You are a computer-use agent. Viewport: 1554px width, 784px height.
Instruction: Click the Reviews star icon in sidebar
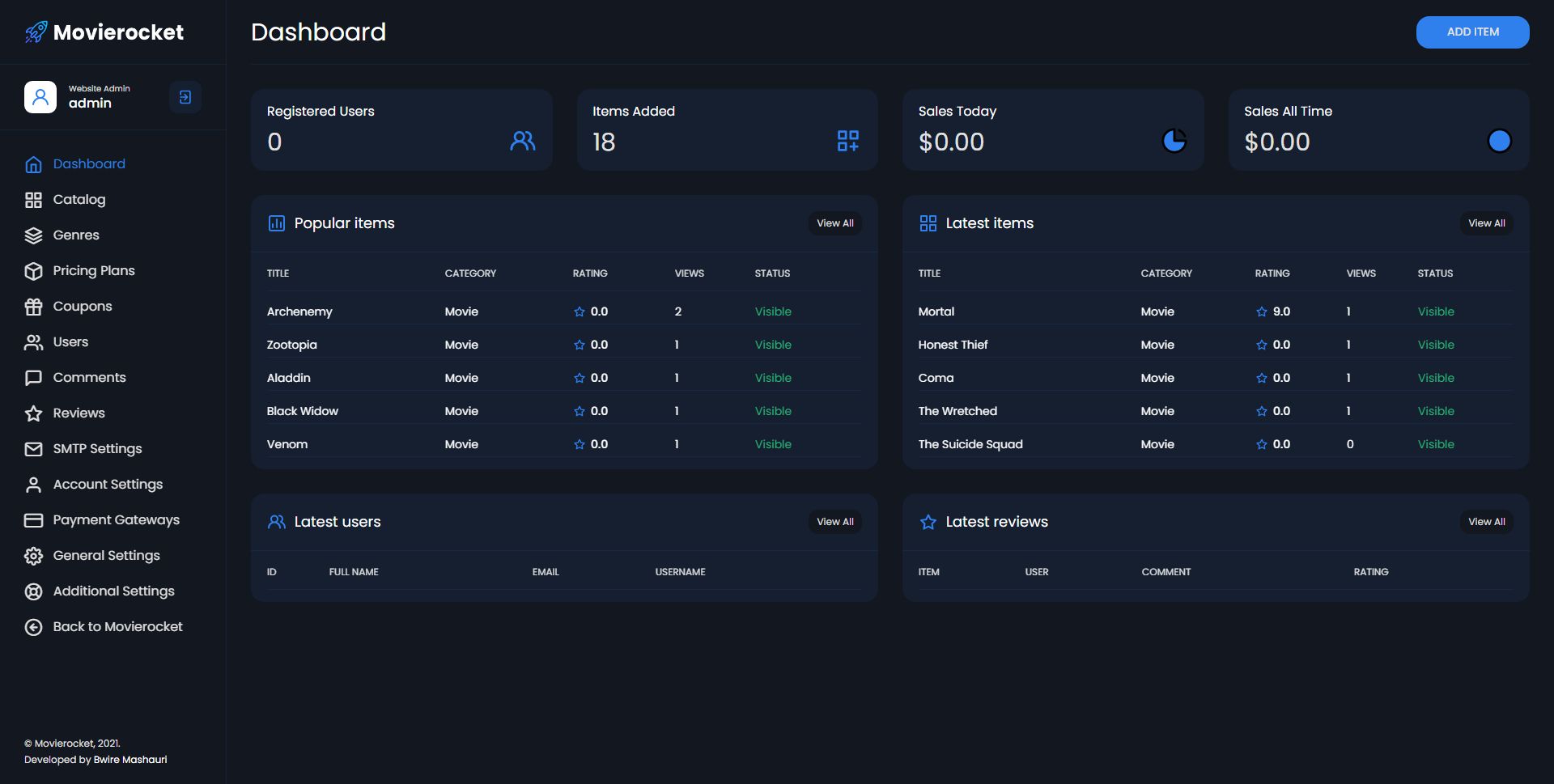point(33,413)
